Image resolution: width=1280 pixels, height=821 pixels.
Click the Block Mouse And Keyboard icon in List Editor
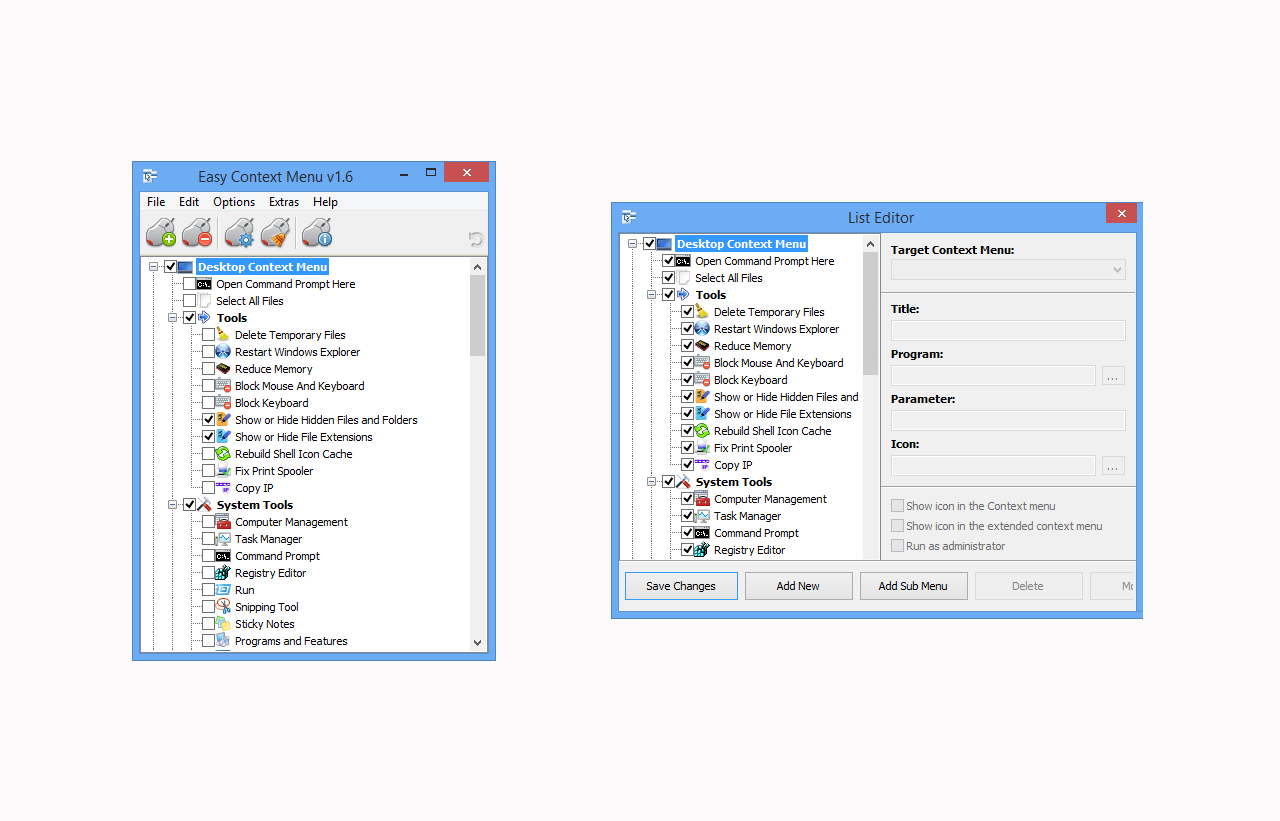point(702,363)
